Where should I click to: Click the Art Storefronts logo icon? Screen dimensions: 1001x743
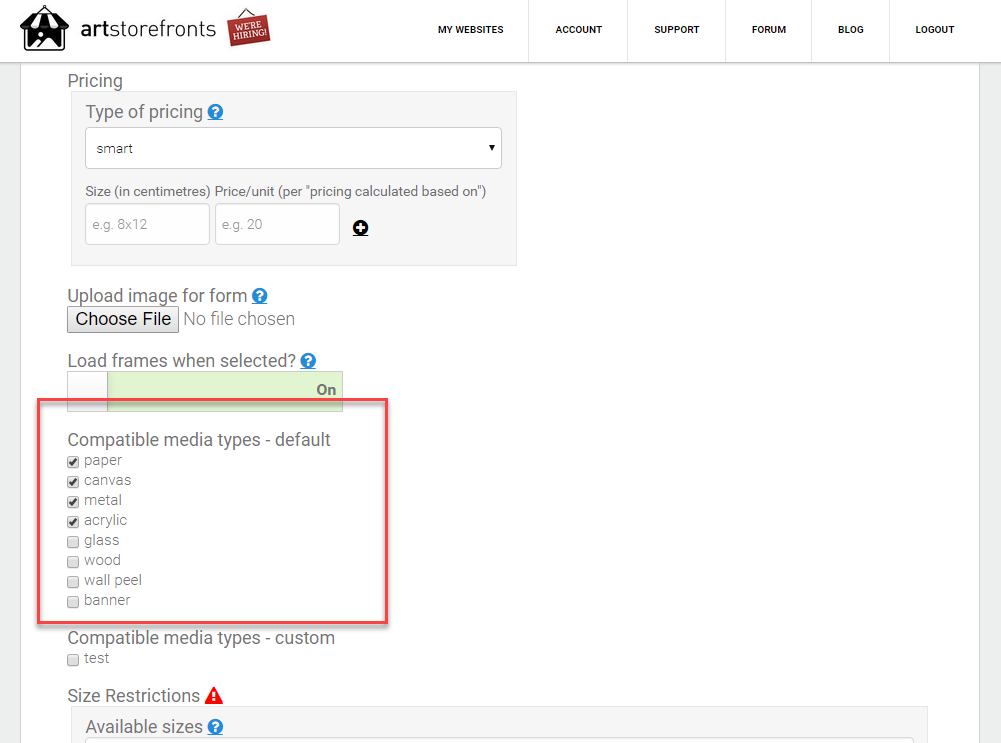44,28
